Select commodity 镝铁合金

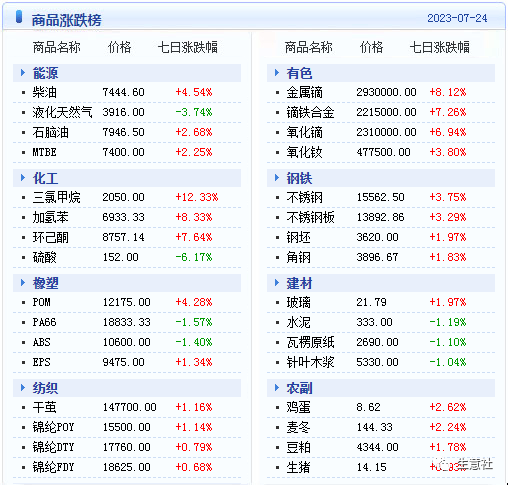[x=311, y=112]
